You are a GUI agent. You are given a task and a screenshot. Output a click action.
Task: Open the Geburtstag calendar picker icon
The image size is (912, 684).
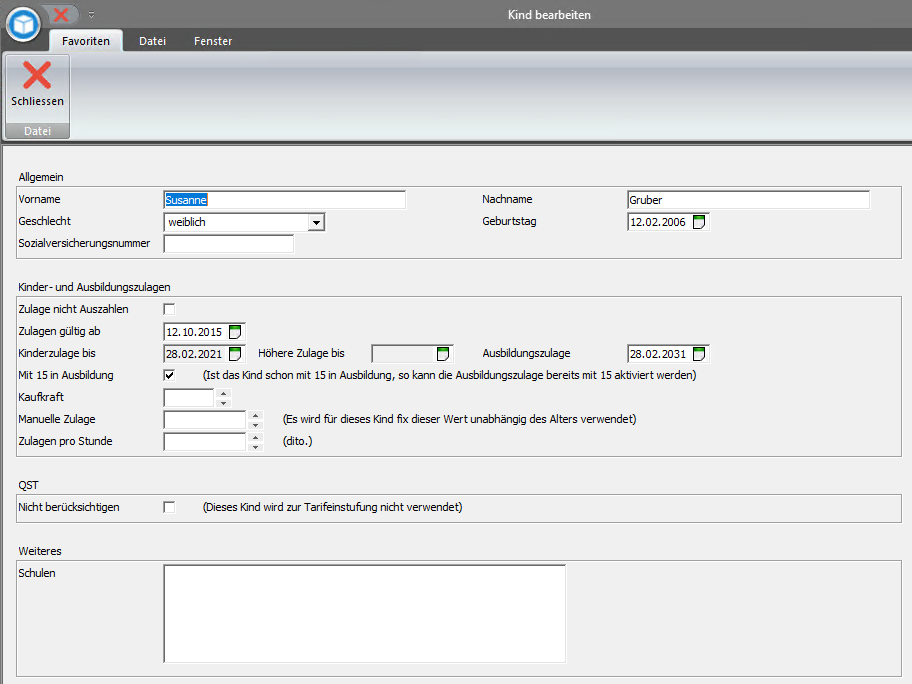pyautogui.click(x=699, y=222)
